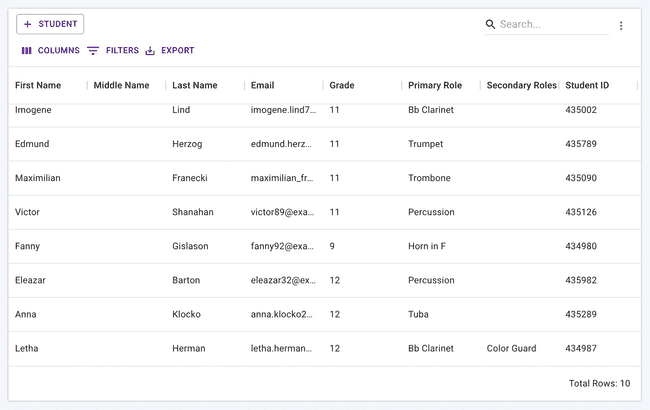The width and height of the screenshot is (650, 410).
Task: Click the magnifying glass search icon
Action: click(x=490, y=24)
